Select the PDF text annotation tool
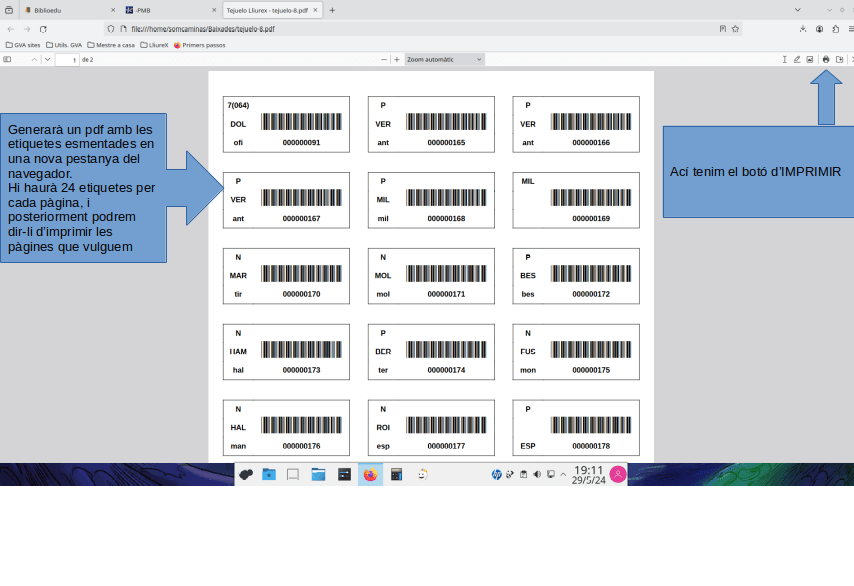 pyautogui.click(x=784, y=59)
